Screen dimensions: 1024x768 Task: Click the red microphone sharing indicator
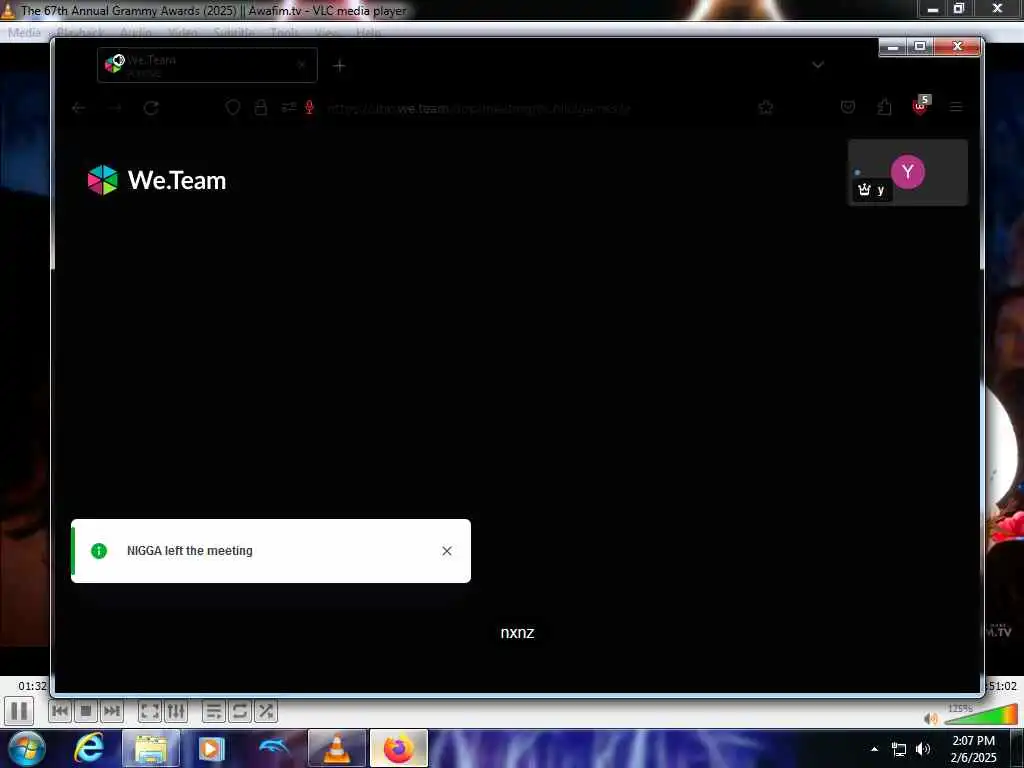310,108
